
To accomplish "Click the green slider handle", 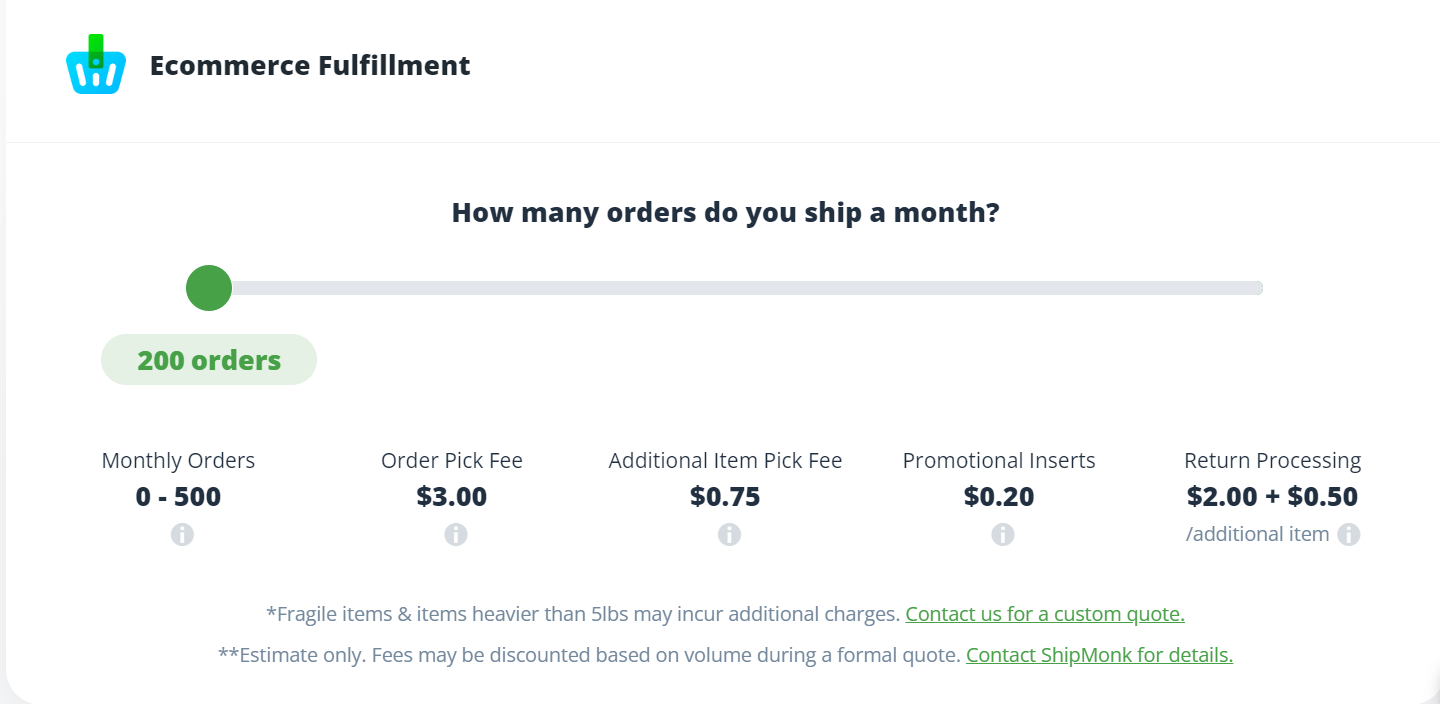I will (209, 288).
